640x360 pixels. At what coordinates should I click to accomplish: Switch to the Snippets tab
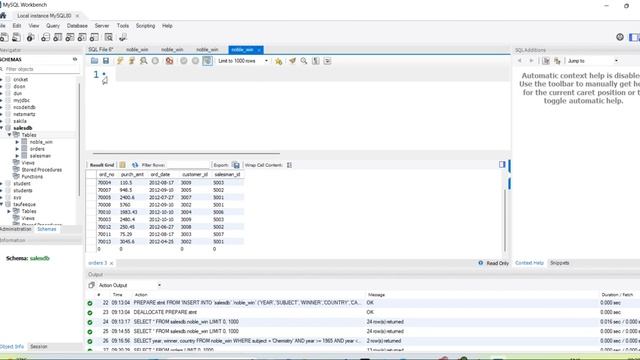tap(560, 263)
